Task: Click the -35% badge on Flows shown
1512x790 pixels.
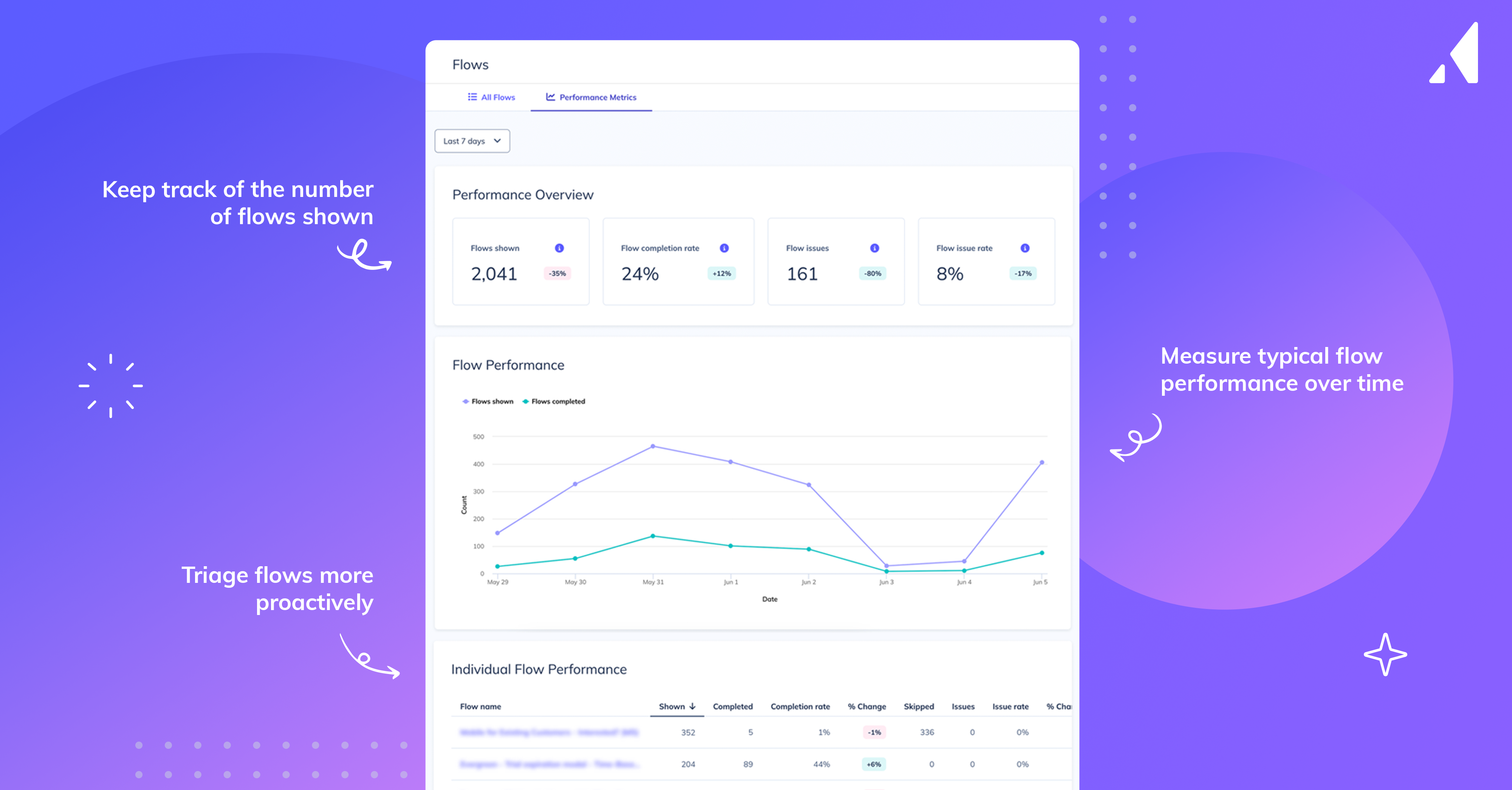Action: (x=557, y=274)
